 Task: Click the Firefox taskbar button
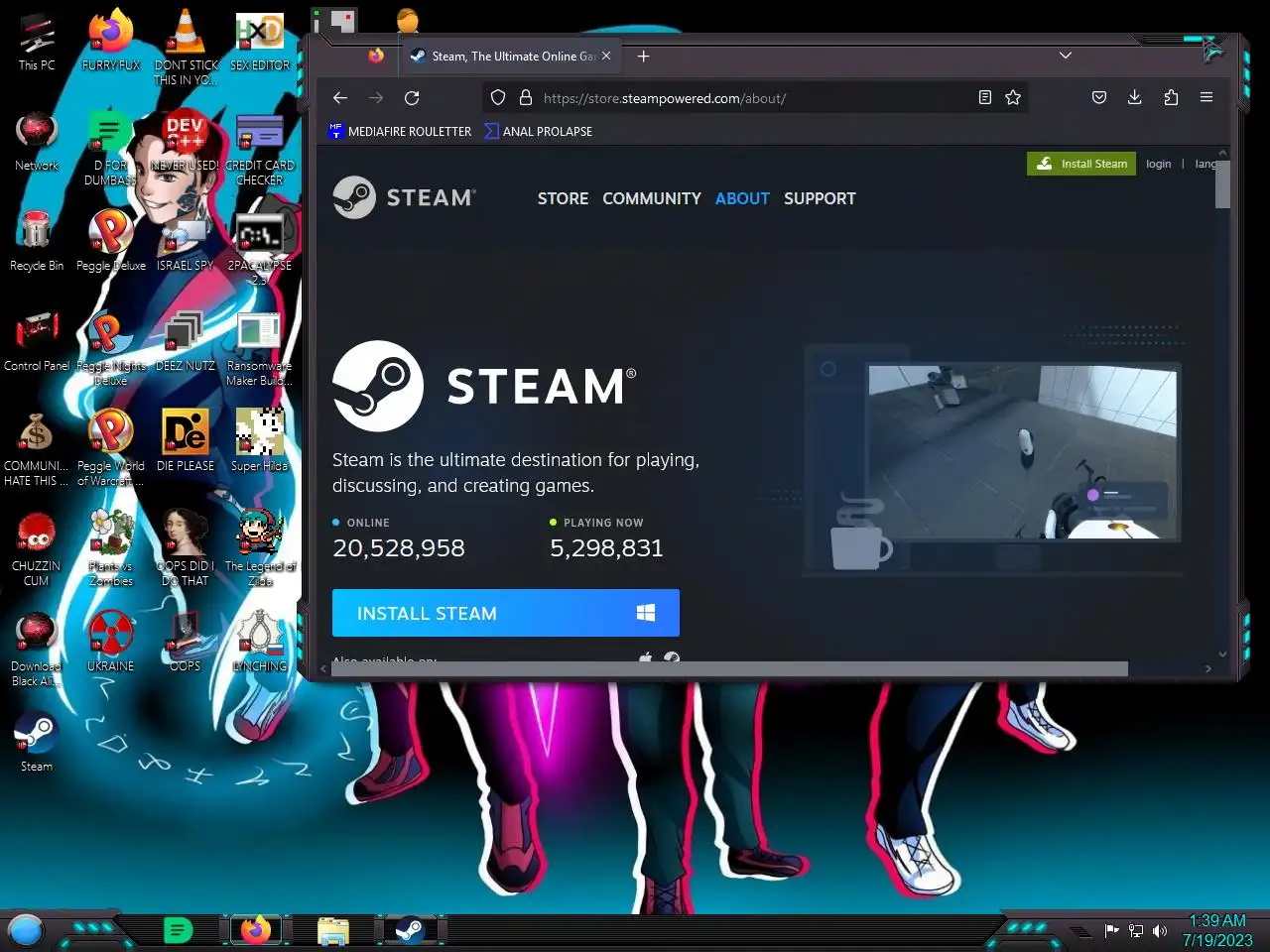tap(256, 930)
